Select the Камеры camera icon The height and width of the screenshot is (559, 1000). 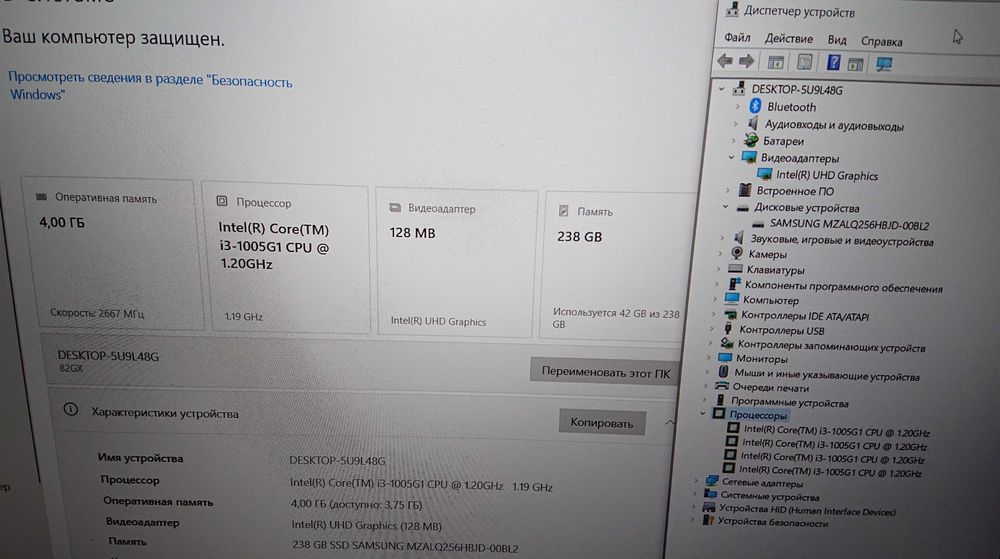[x=737, y=253]
